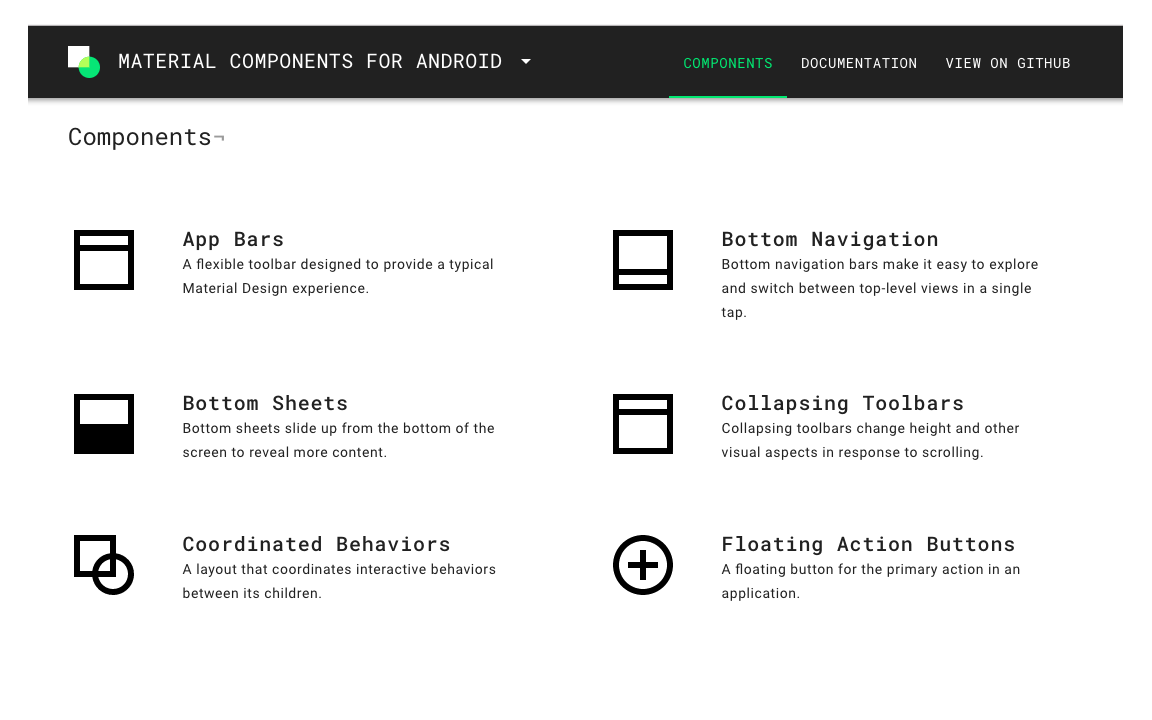Screen dimensions: 1152x720
Task: Open the Collapsing Toolbars heading link
Action: point(842,403)
